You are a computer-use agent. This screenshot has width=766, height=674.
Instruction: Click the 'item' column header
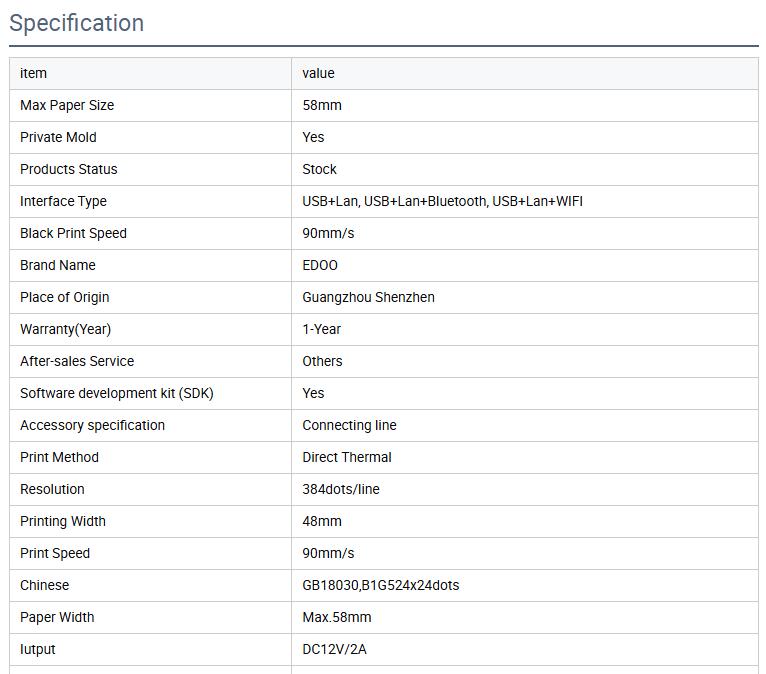33,73
